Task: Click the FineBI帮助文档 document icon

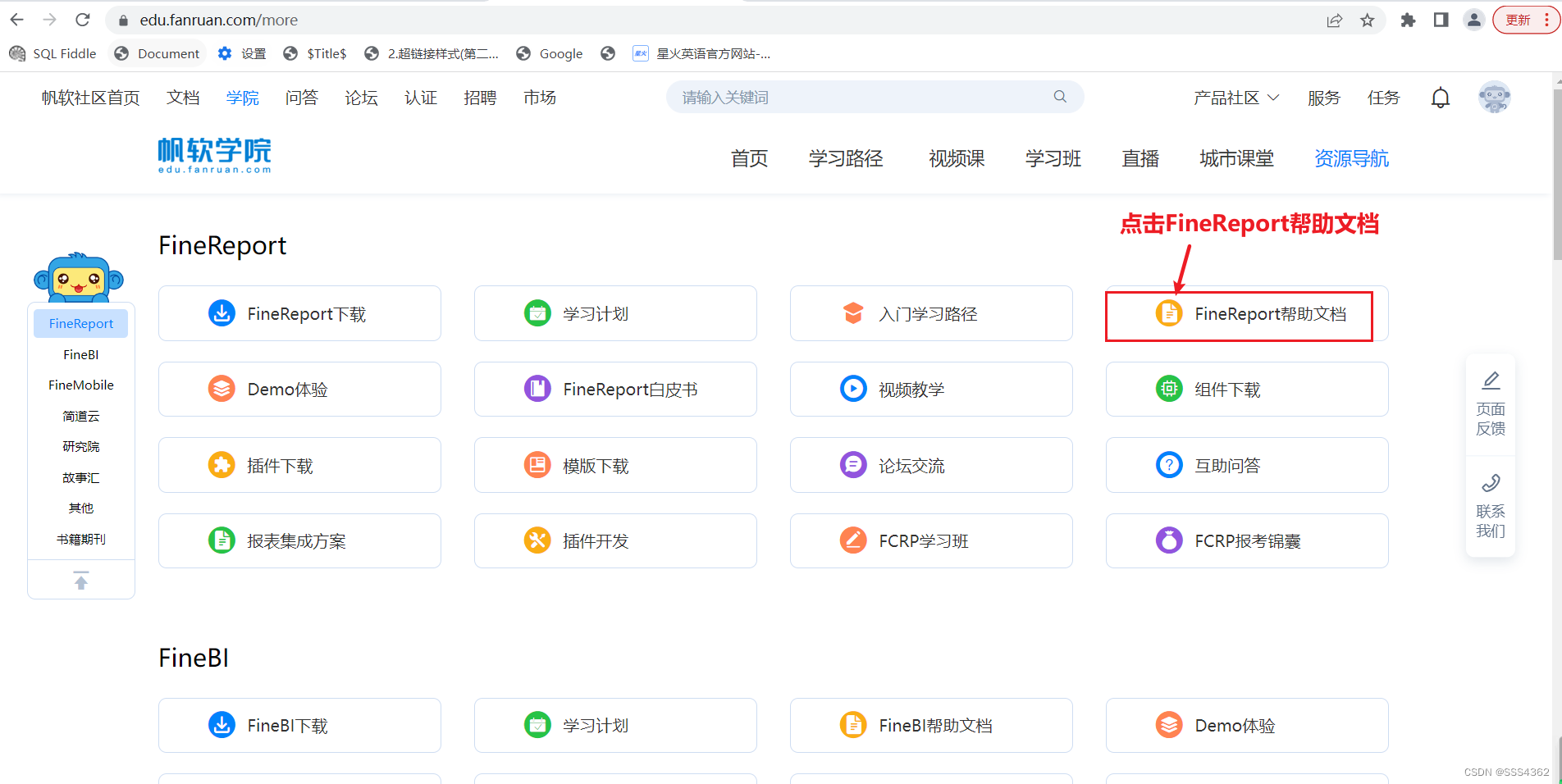Action: (x=853, y=725)
